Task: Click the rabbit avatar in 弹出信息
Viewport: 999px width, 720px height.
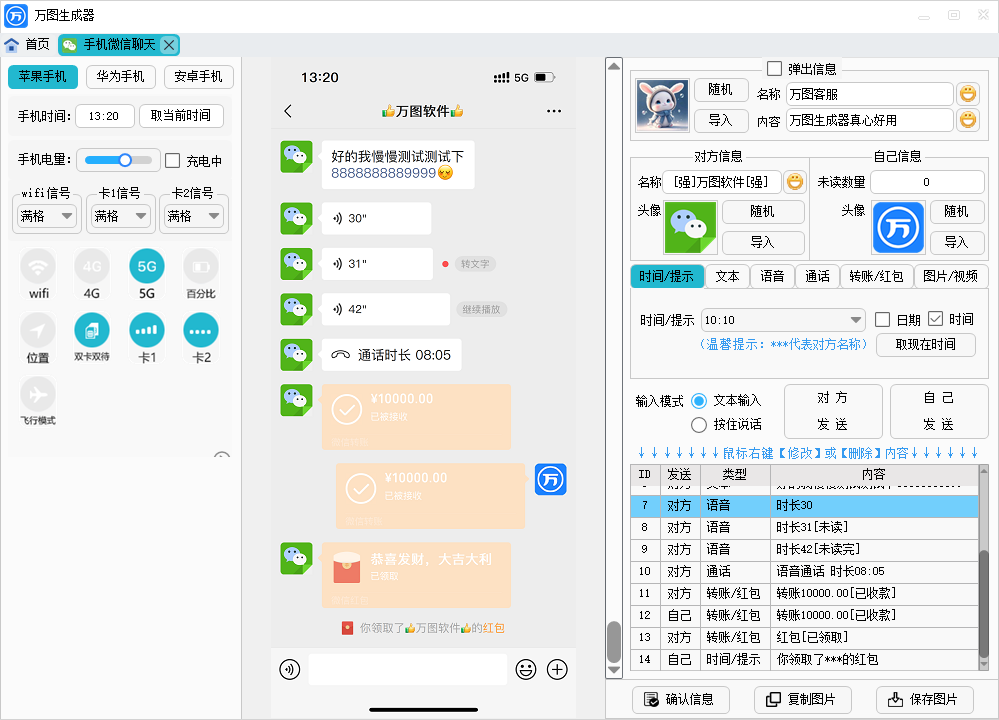Action: (x=662, y=105)
